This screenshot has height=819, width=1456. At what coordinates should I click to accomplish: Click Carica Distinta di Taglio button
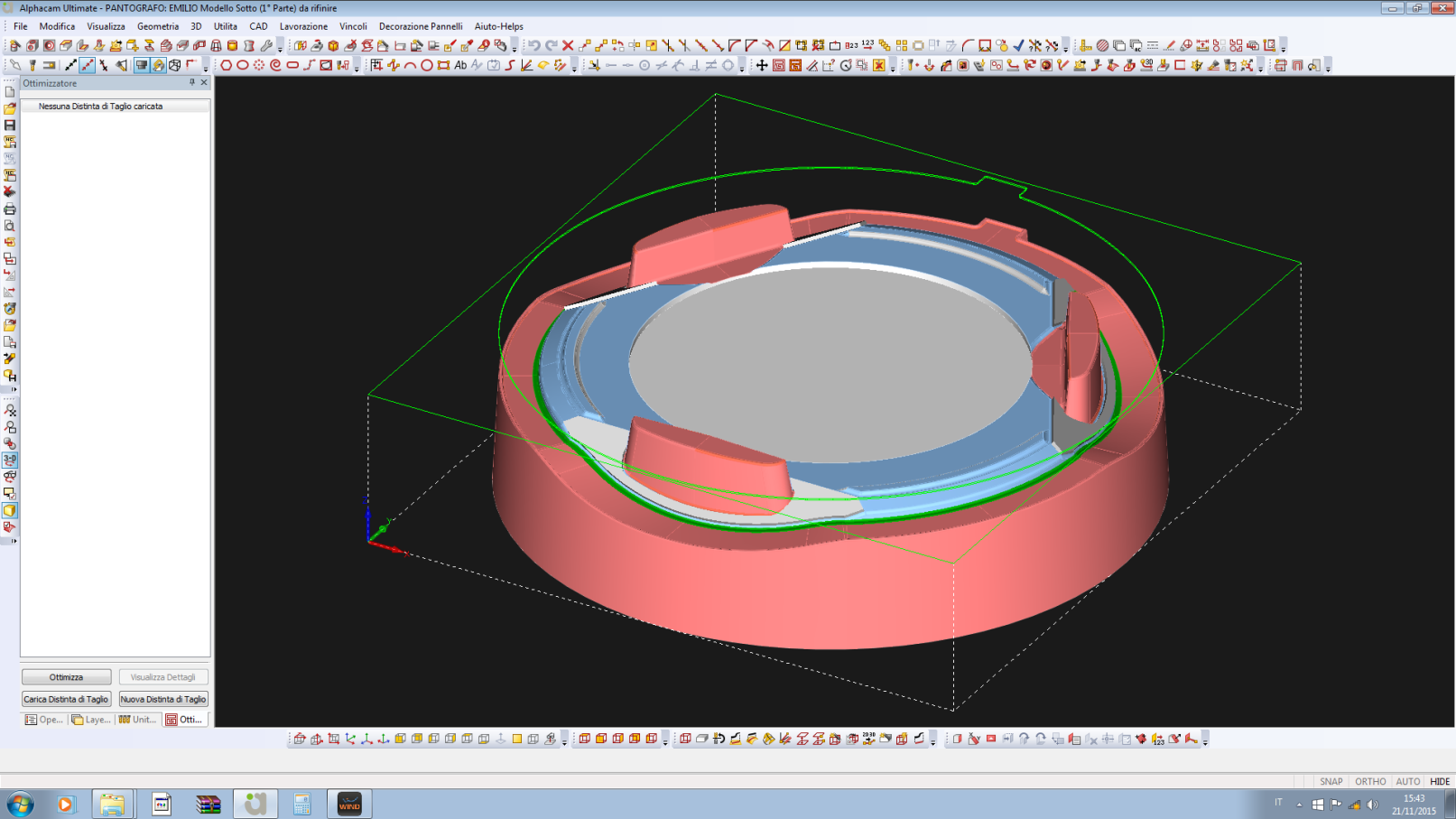66,700
